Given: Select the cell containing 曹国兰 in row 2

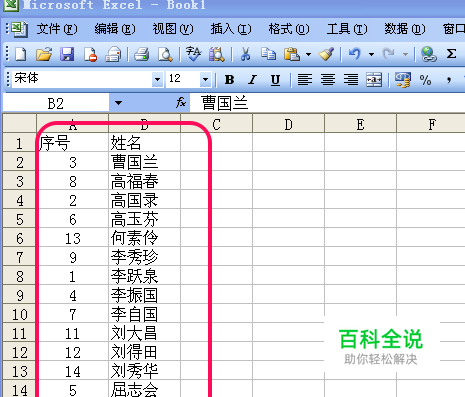Looking at the screenshot, I should pyautogui.click(x=144, y=162).
